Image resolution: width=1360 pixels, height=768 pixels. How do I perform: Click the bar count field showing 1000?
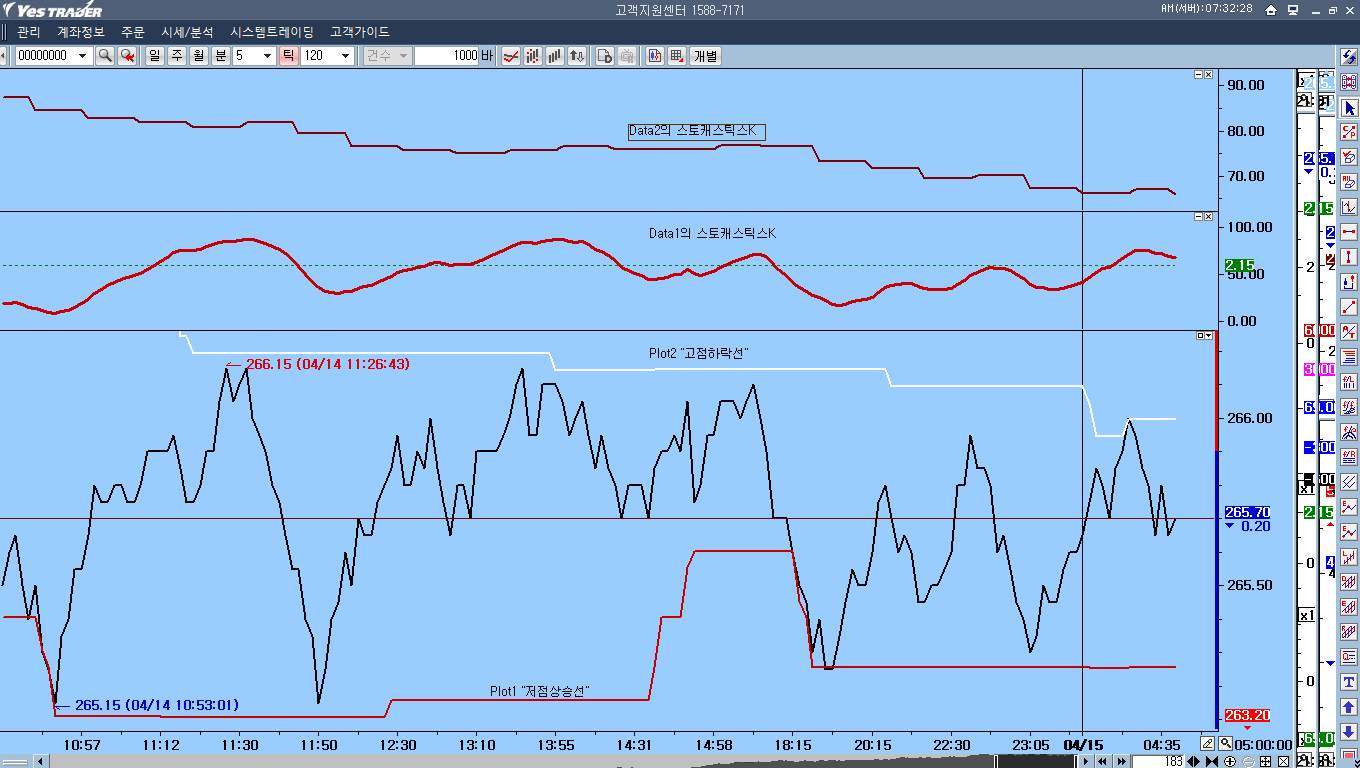click(447, 56)
